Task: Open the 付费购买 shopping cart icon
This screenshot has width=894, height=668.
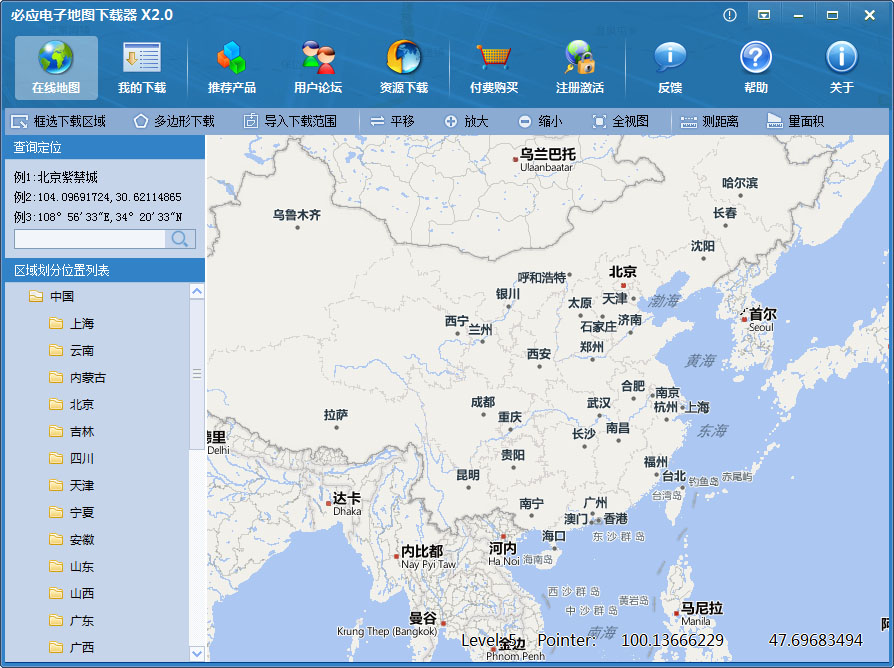Action: point(494,67)
